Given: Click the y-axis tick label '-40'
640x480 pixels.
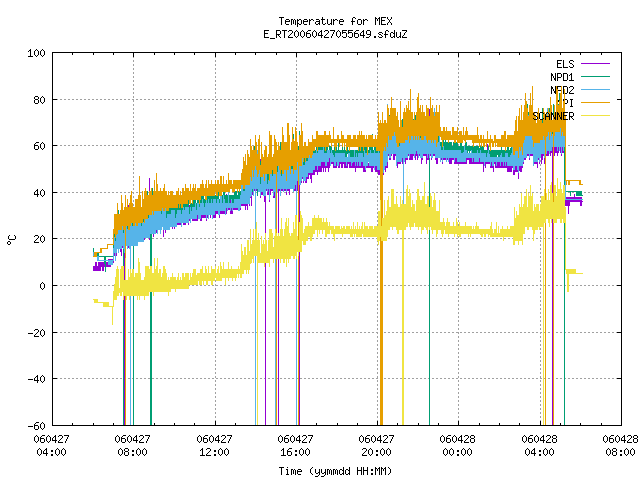Looking at the screenshot, I should (36, 379).
